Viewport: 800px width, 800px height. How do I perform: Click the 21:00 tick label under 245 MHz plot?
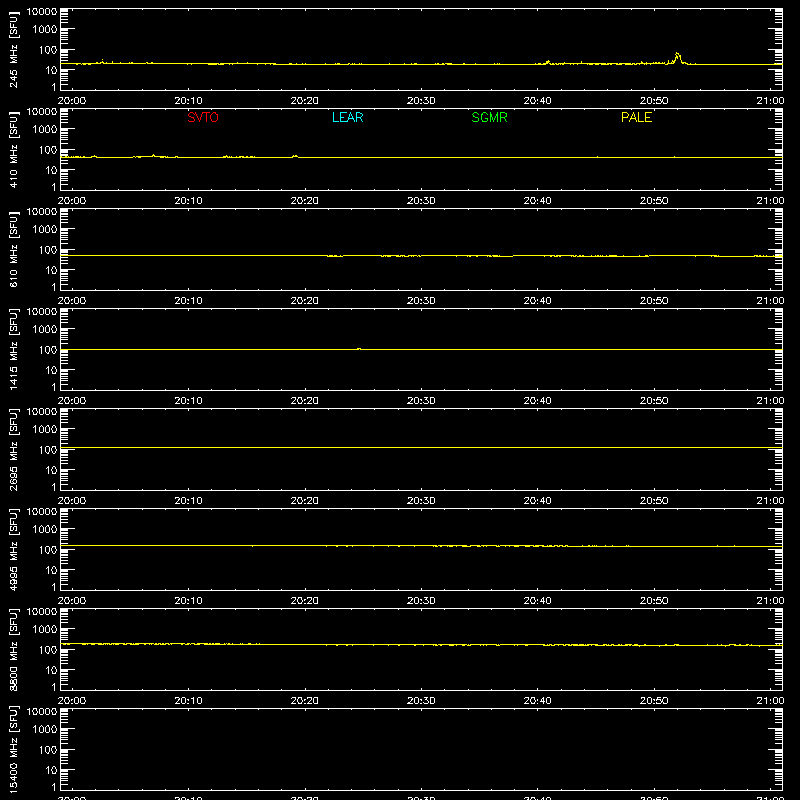click(x=770, y=101)
